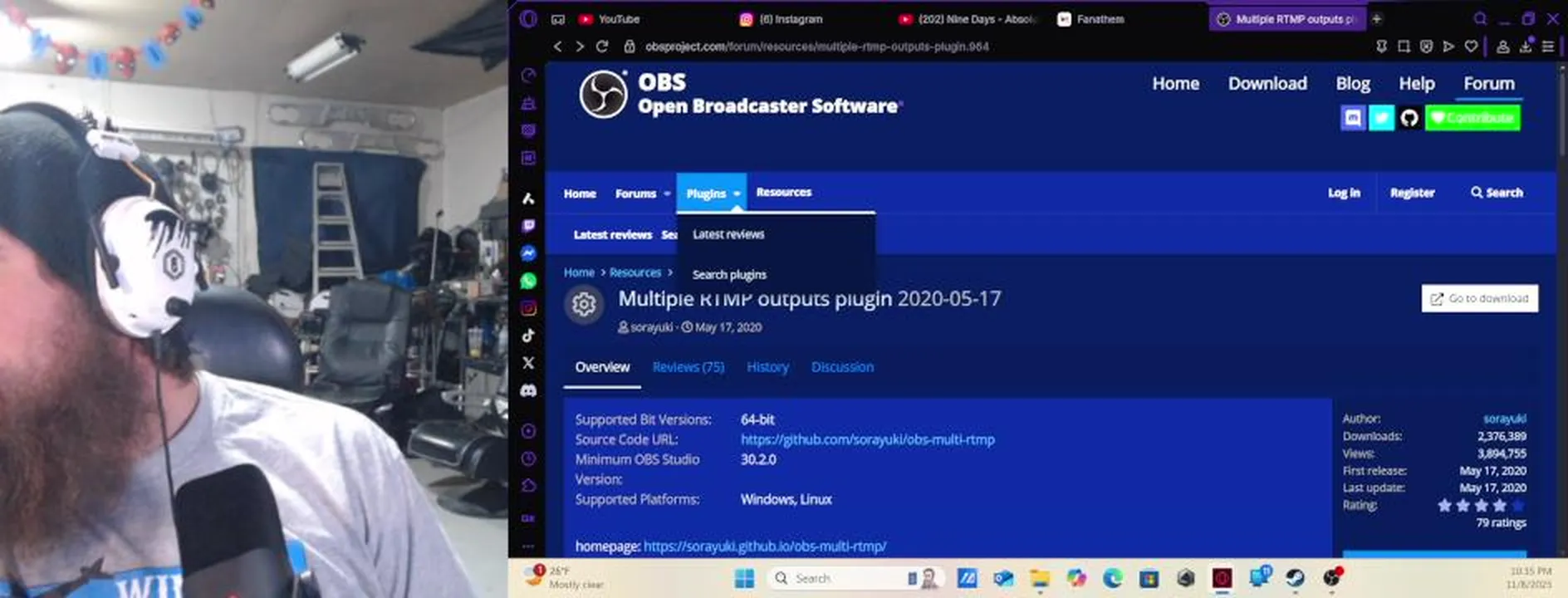Select Latest reviews in Plugins dropdown
Screen dimensions: 1568x598
pos(728,234)
